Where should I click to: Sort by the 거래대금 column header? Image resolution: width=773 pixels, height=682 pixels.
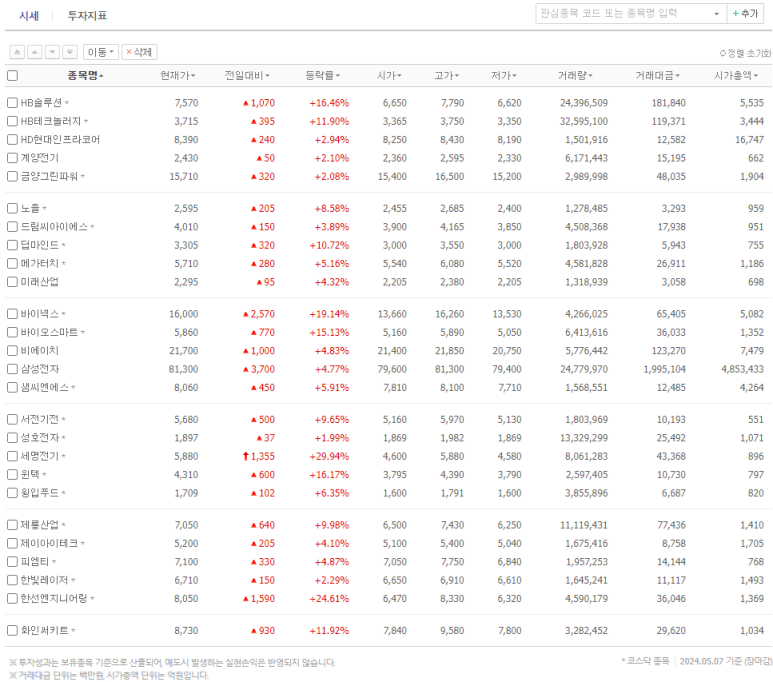(658, 75)
